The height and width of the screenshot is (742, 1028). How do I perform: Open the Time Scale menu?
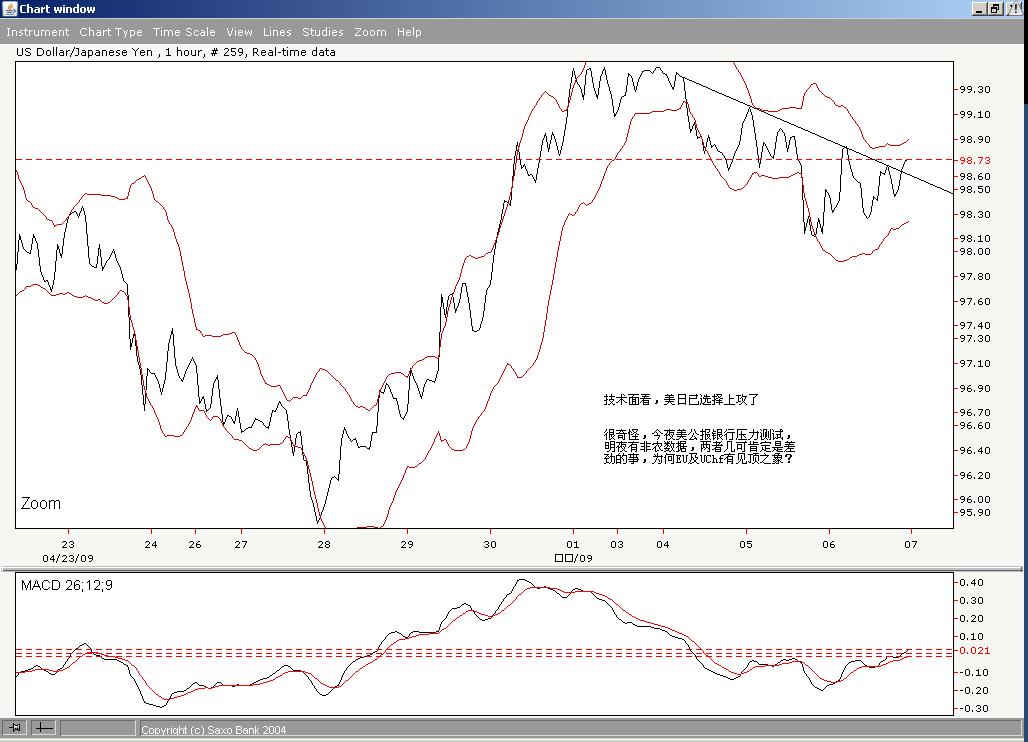184,32
